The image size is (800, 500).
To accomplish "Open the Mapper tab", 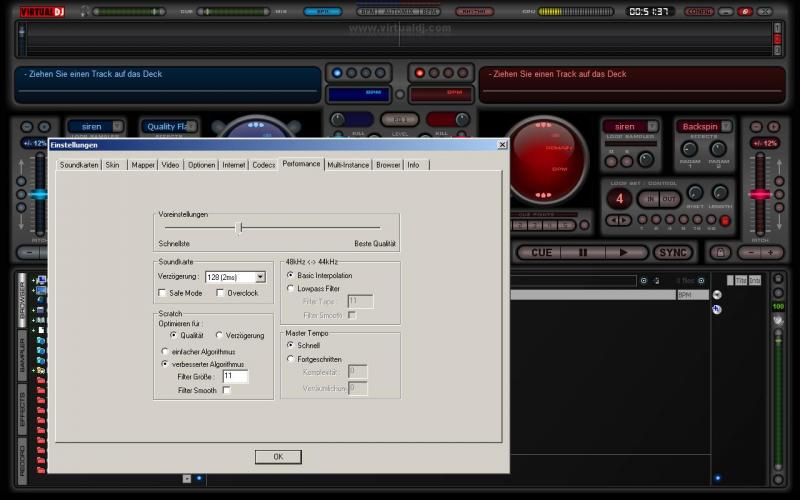I will [x=143, y=165].
